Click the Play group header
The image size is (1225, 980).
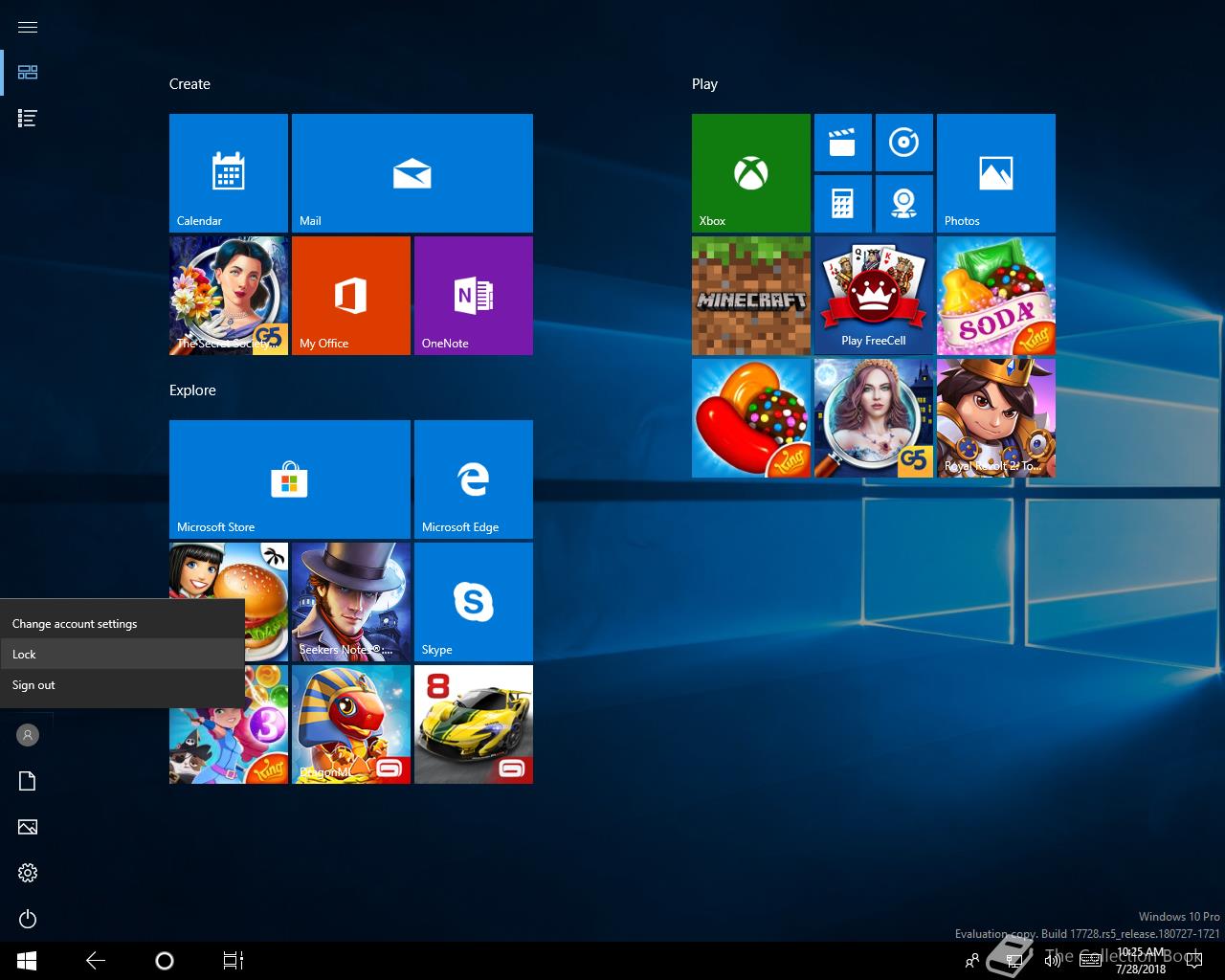(704, 84)
